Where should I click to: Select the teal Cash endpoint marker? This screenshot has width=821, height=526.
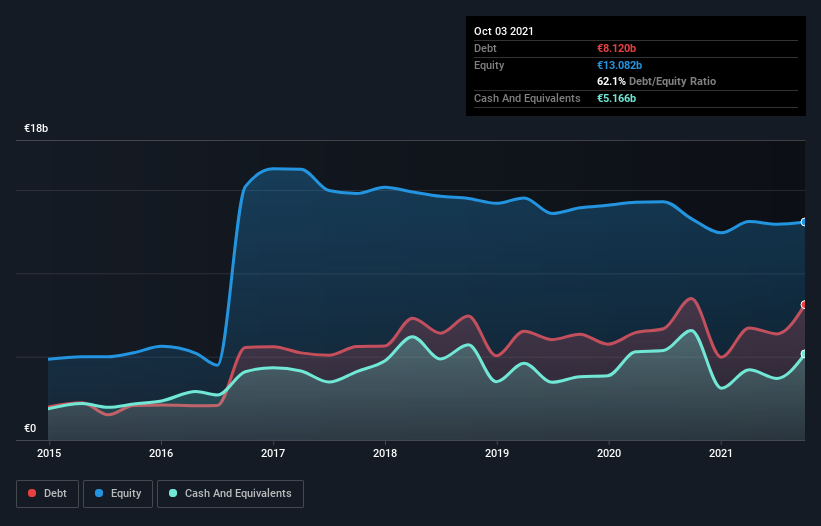pos(804,354)
